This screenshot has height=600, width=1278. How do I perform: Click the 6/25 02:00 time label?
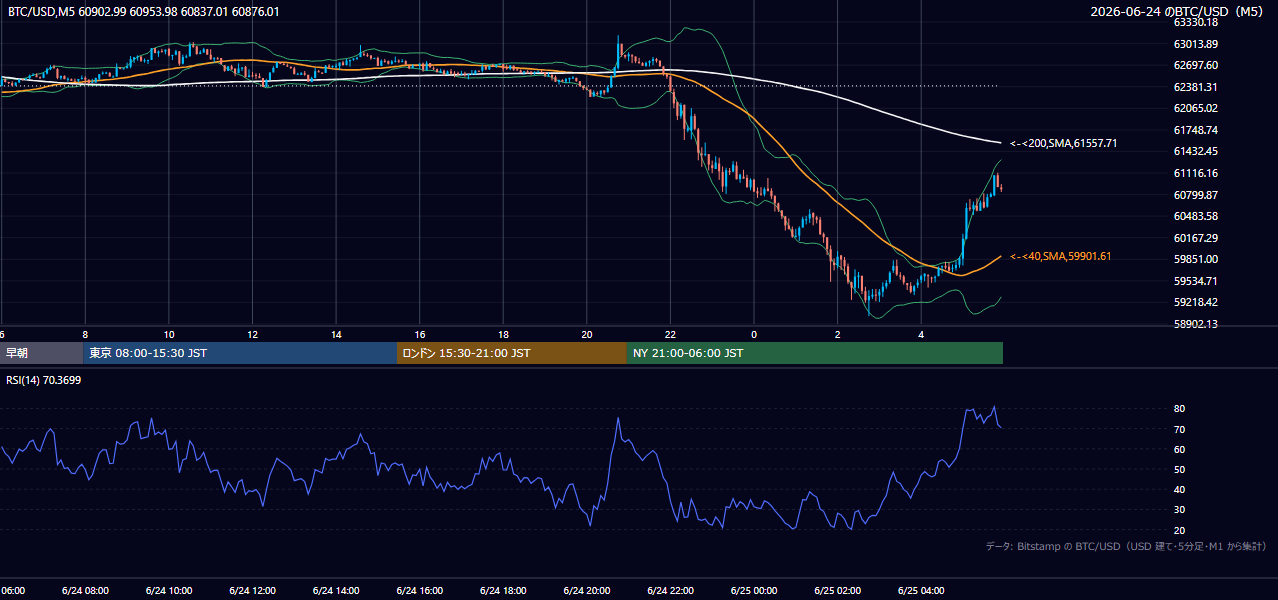tap(838, 590)
